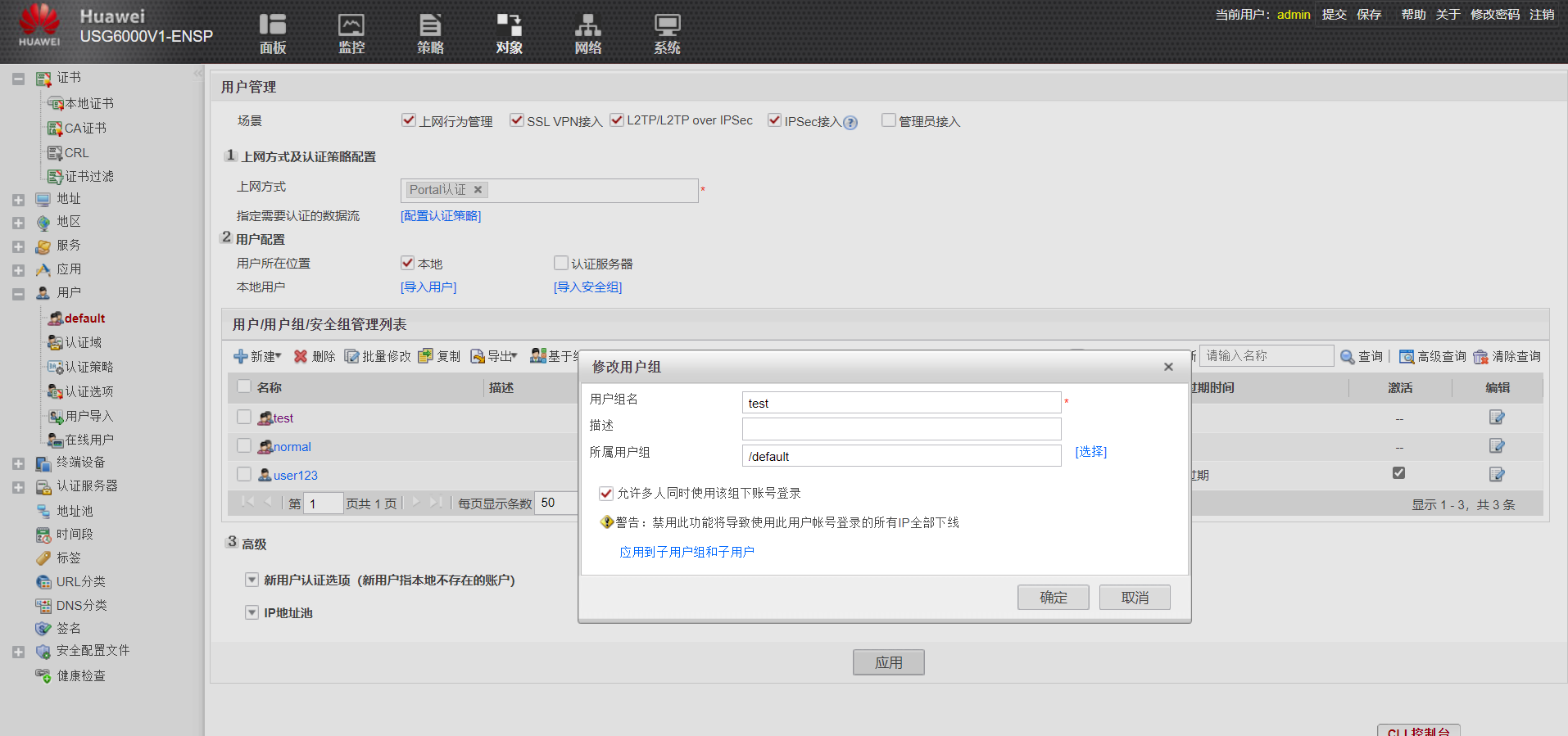Remove the Portal认证 tag via its x

[478, 189]
